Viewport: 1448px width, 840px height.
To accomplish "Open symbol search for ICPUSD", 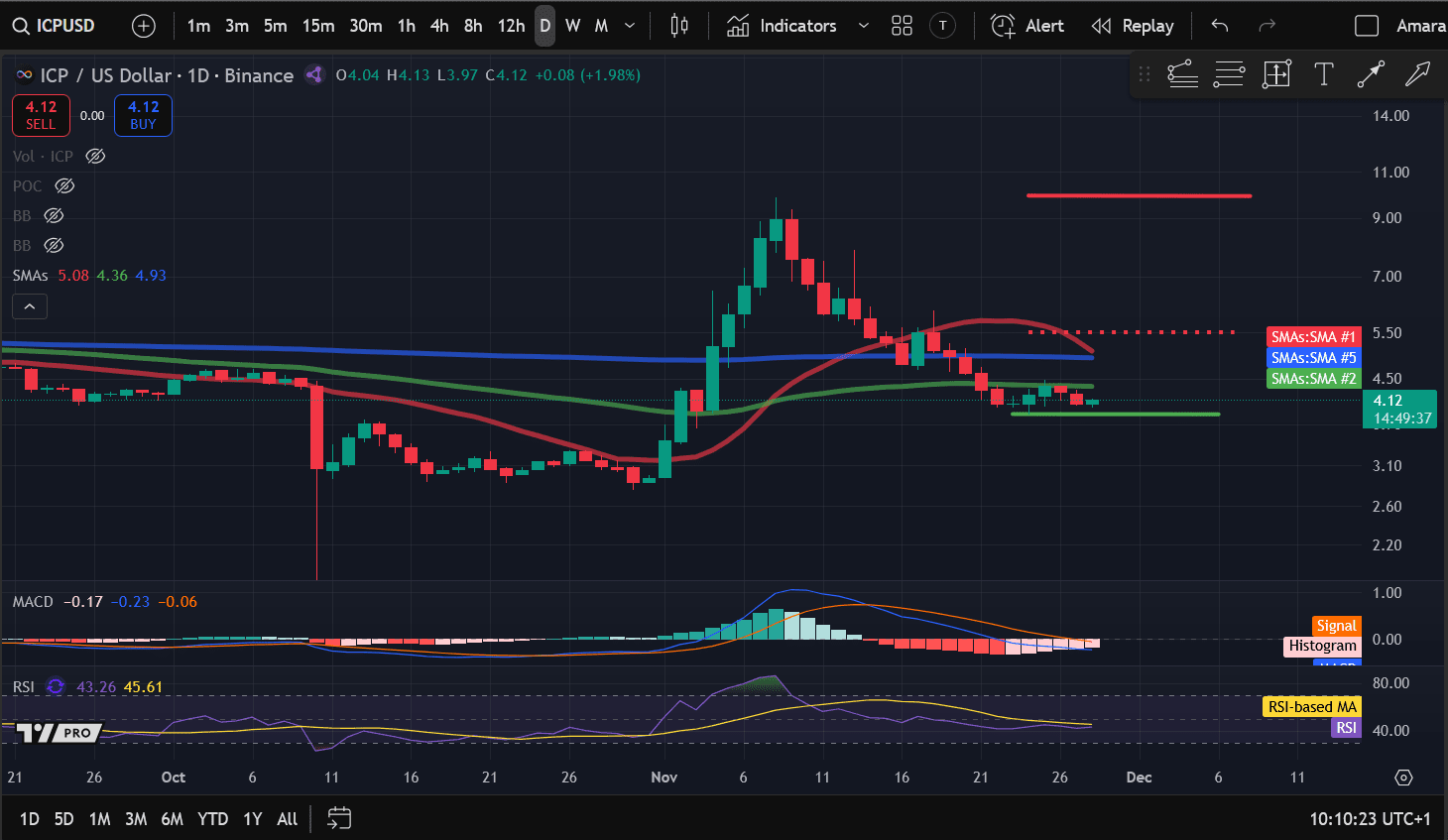I will click(x=55, y=26).
